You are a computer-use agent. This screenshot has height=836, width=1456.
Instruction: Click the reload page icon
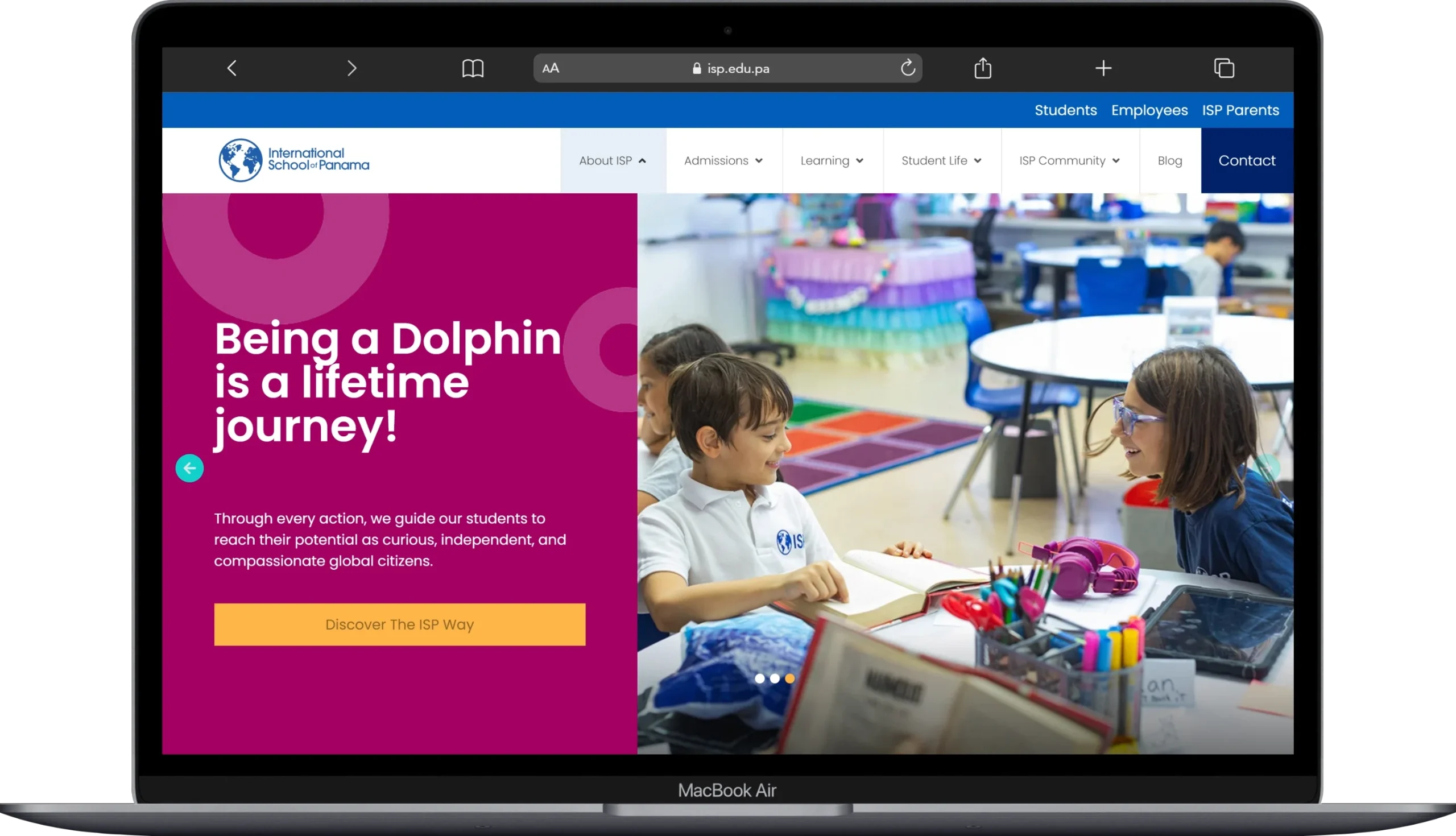(908, 68)
